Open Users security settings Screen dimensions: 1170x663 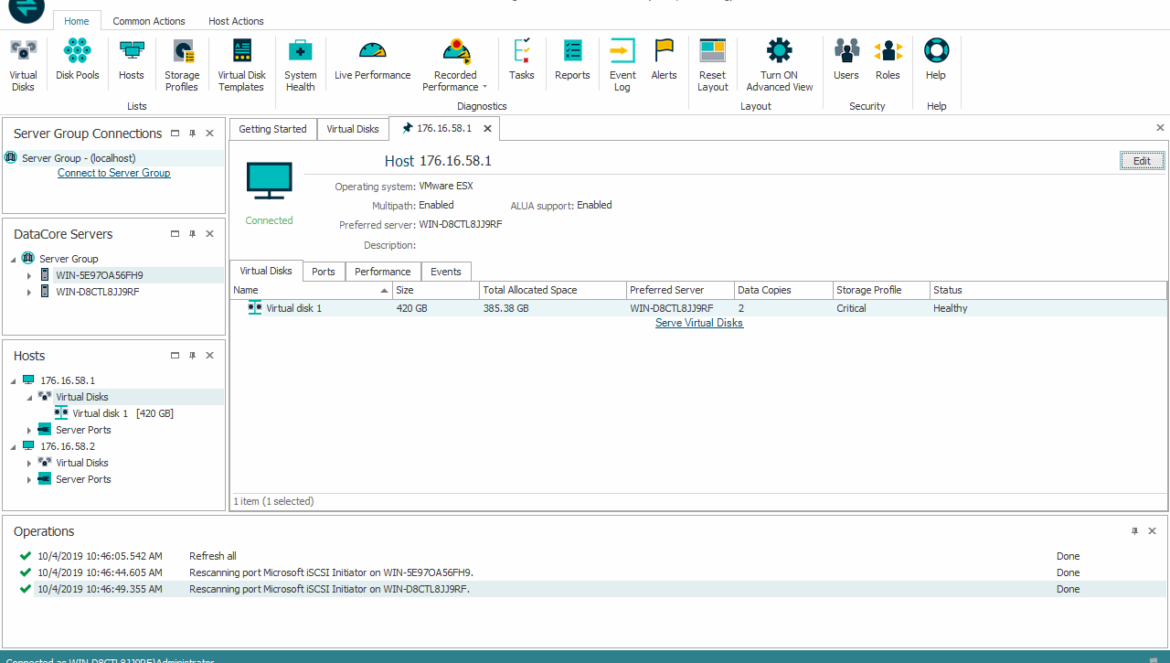point(846,60)
